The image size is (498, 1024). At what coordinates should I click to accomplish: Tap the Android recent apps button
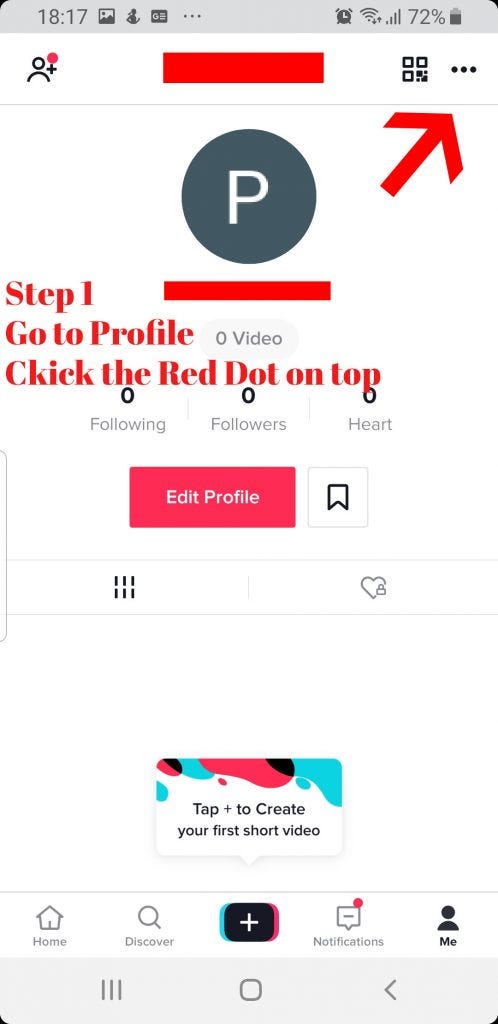(x=112, y=990)
